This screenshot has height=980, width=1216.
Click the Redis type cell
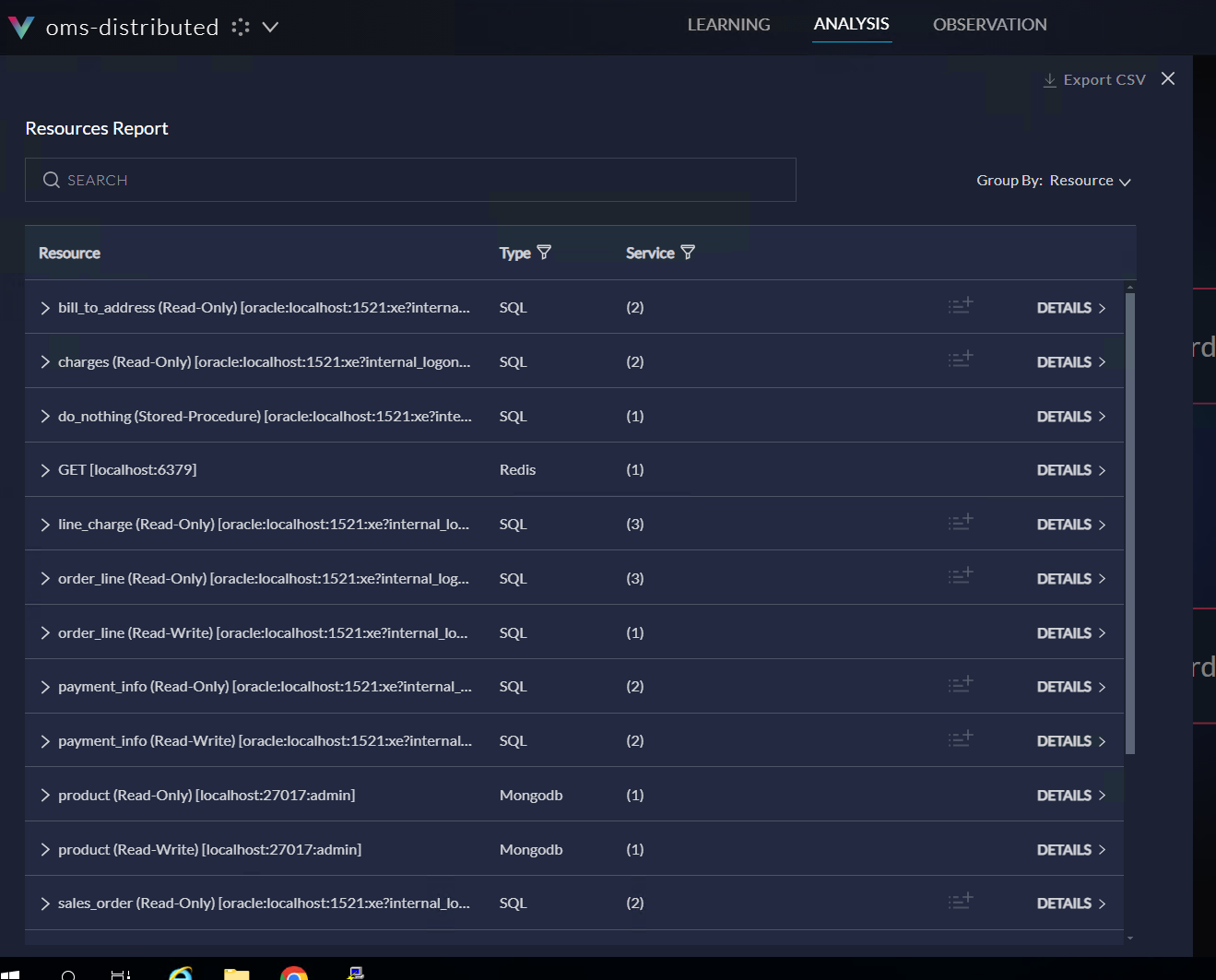click(x=517, y=470)
